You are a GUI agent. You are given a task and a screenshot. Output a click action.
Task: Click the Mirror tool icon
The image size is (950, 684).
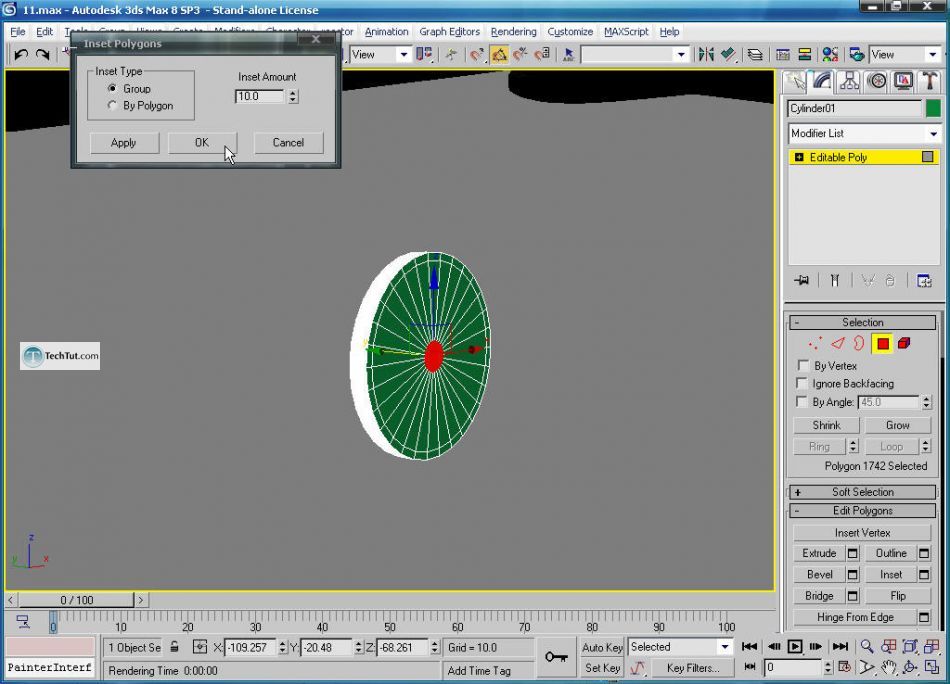coord(706,54)
